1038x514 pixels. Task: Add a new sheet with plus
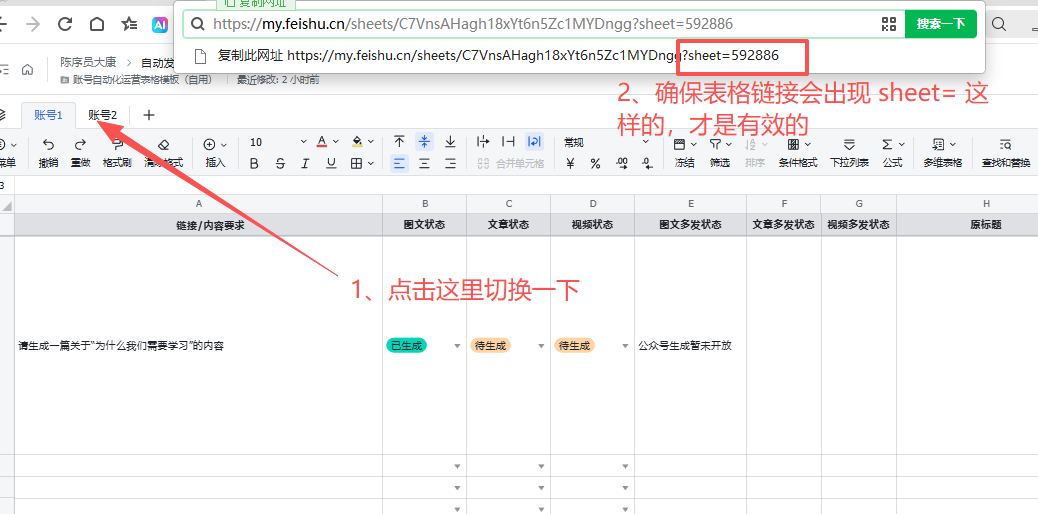tap(149, 115)
